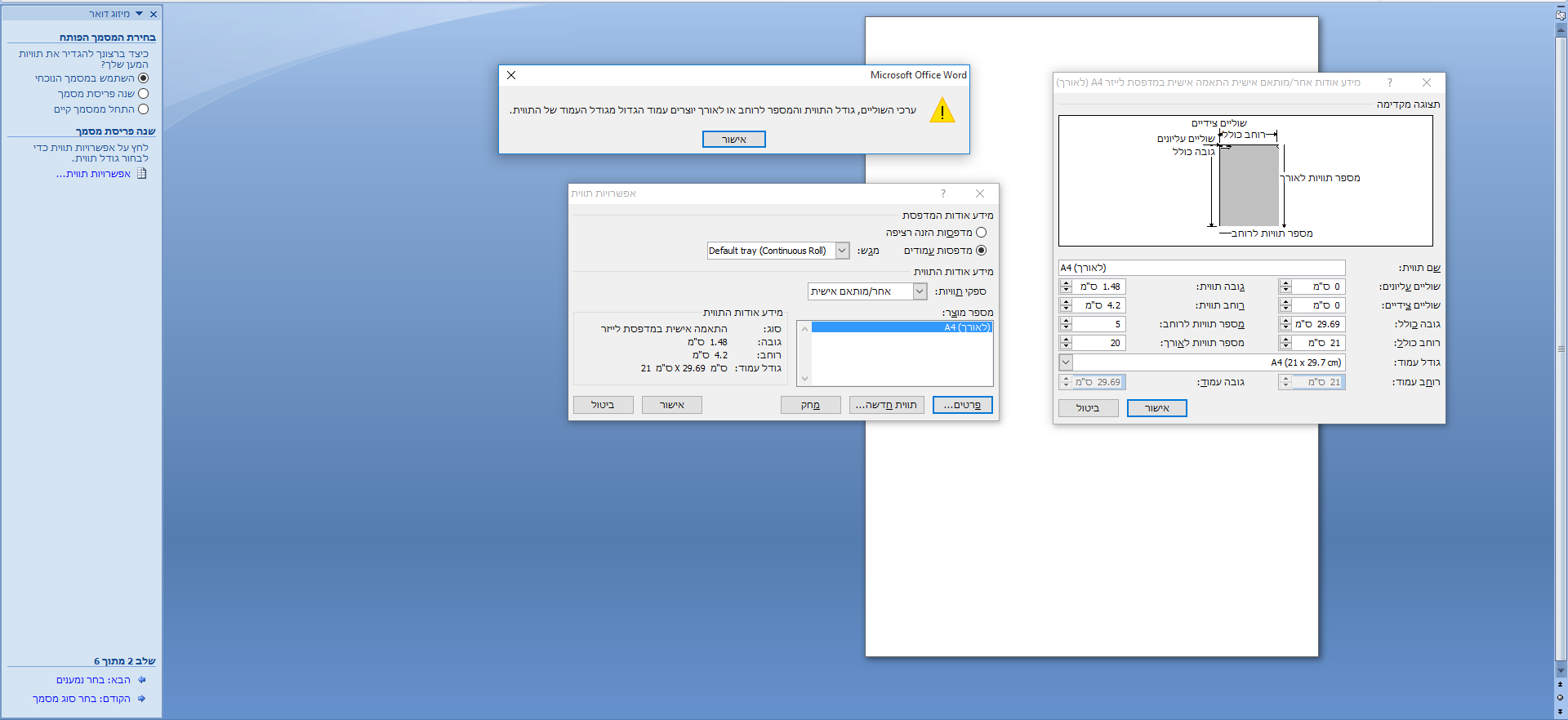Toggle the ruler icon above the document scrollbar
Viewport: 1568px width, 720px height.
[x=1561, y=15]
